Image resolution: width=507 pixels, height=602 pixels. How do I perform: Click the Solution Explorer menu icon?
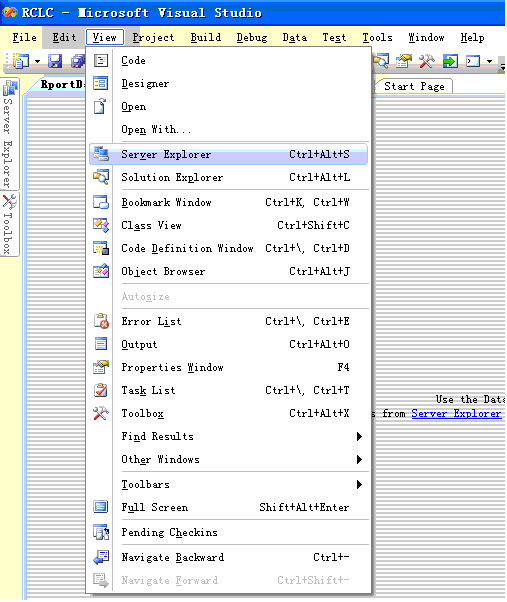point(101,177)
